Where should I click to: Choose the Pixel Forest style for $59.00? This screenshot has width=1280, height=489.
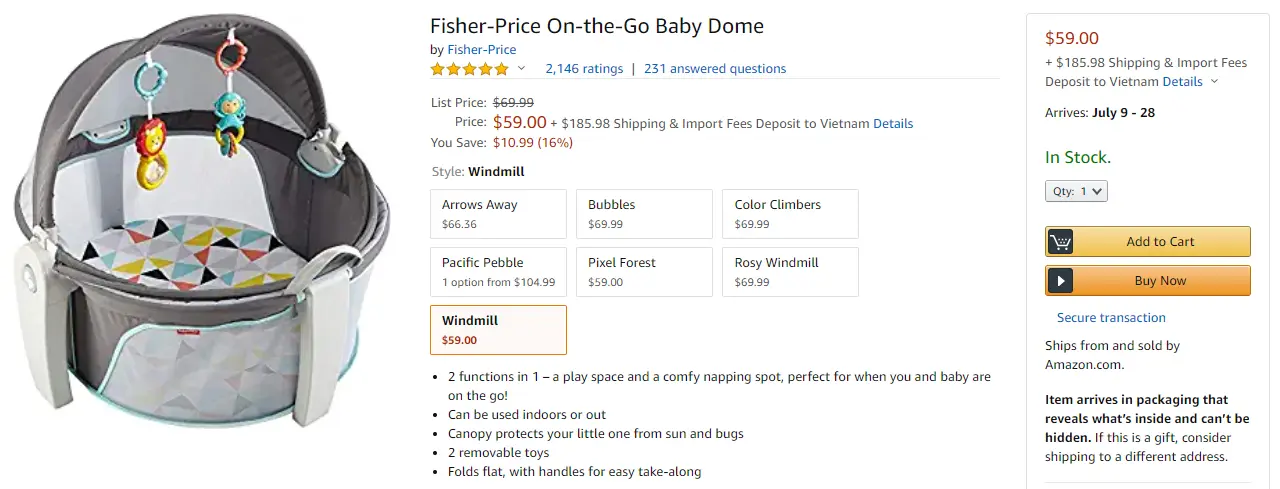coord(640,272)
